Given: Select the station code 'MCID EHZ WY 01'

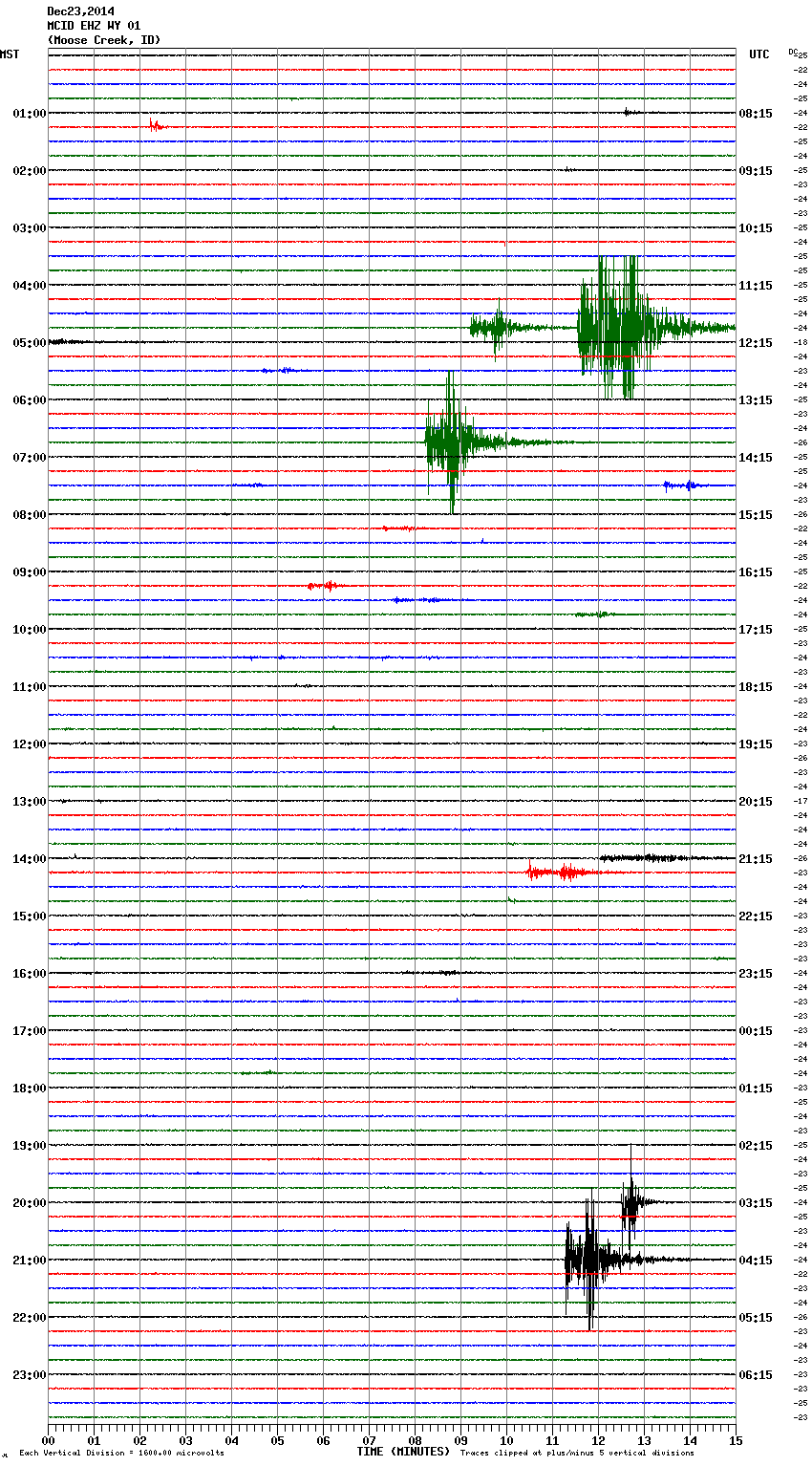Looking at the screenshot, I should point(94,26).
